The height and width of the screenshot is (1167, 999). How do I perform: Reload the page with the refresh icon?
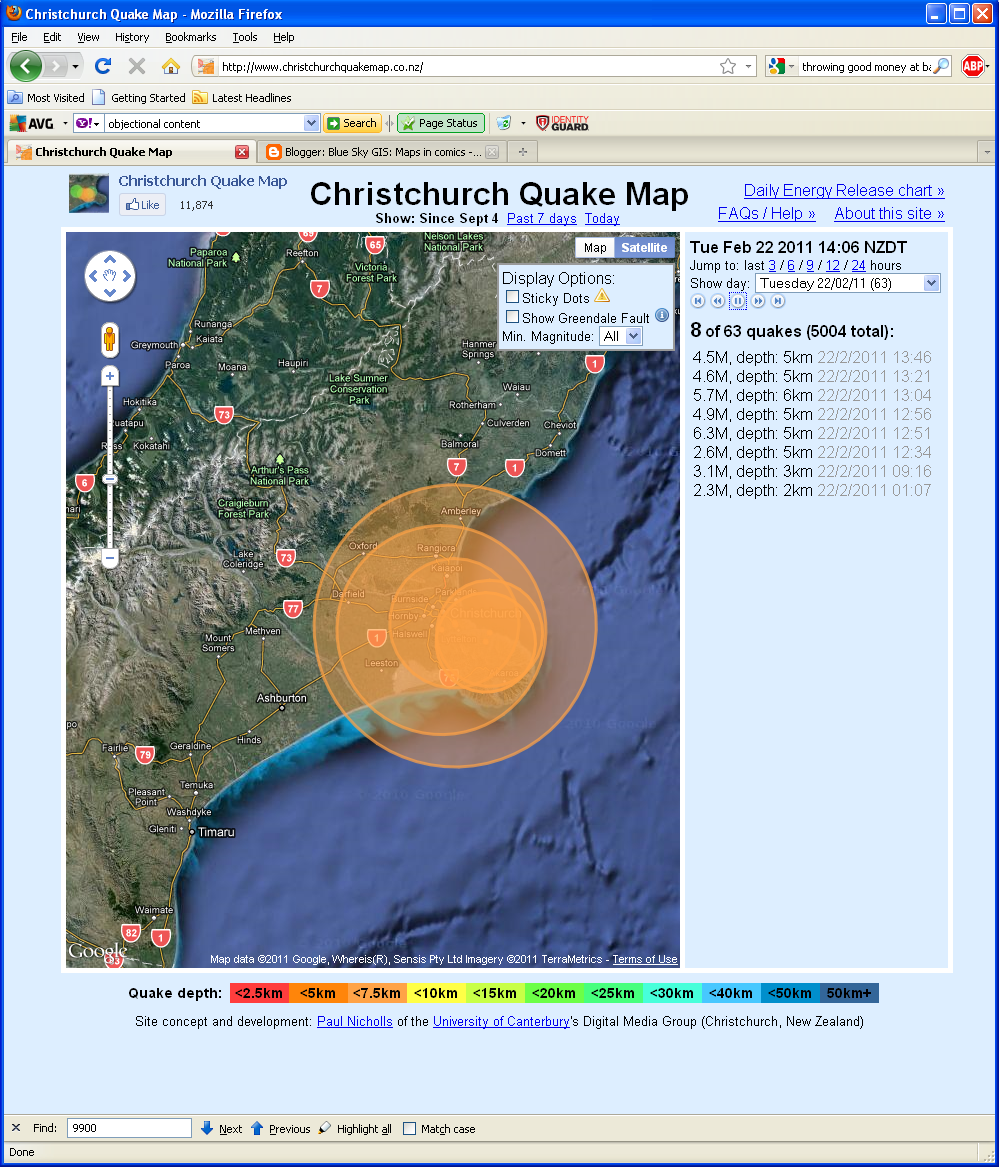[x=103, y=66]
